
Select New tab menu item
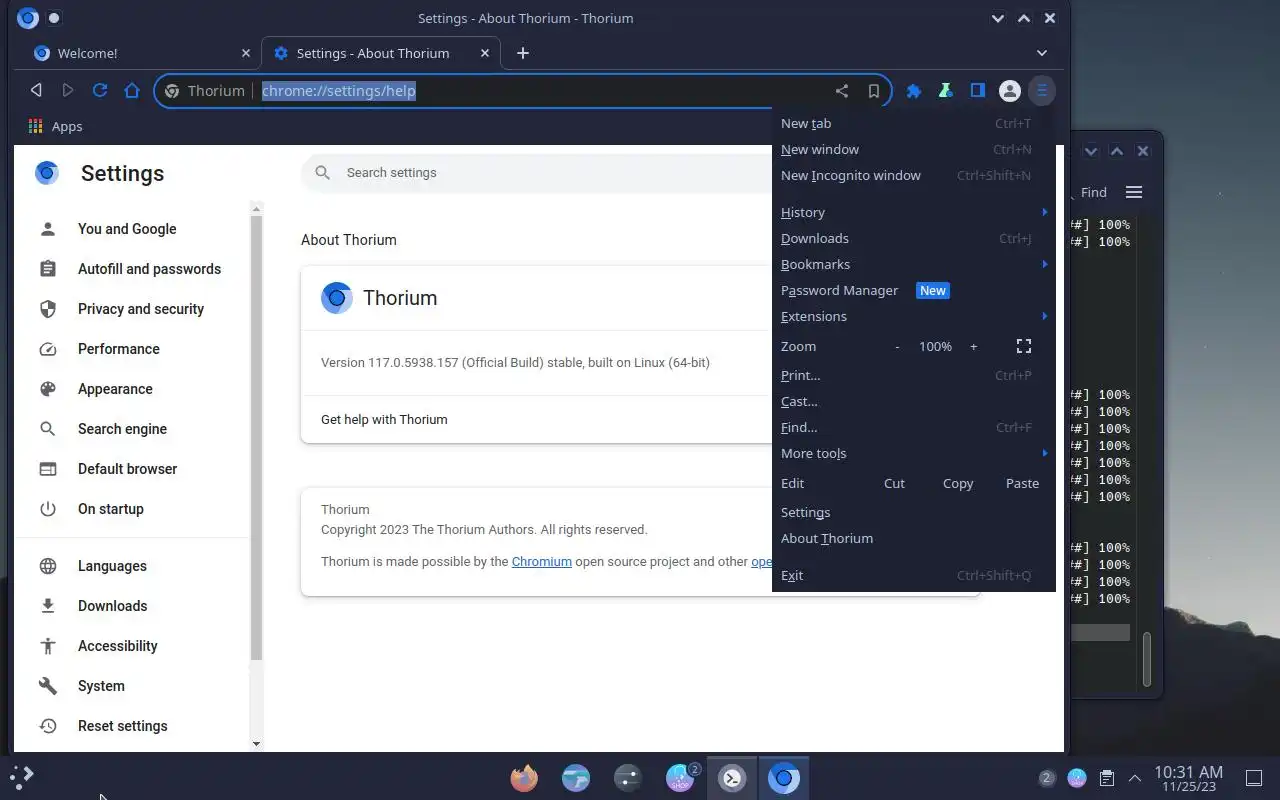click(x=913, y=123)
